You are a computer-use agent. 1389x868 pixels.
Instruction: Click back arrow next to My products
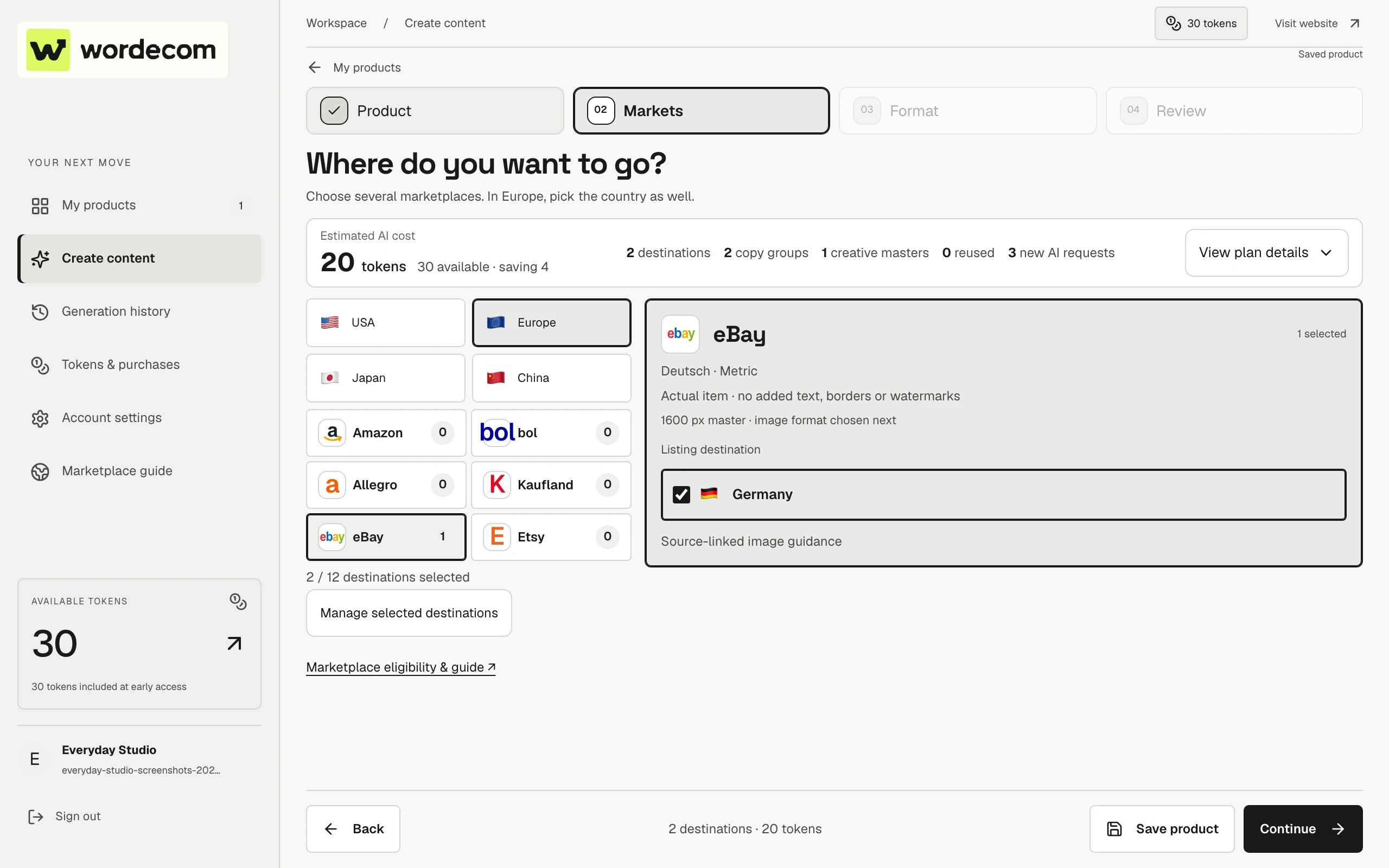click(x=315, y=68)
